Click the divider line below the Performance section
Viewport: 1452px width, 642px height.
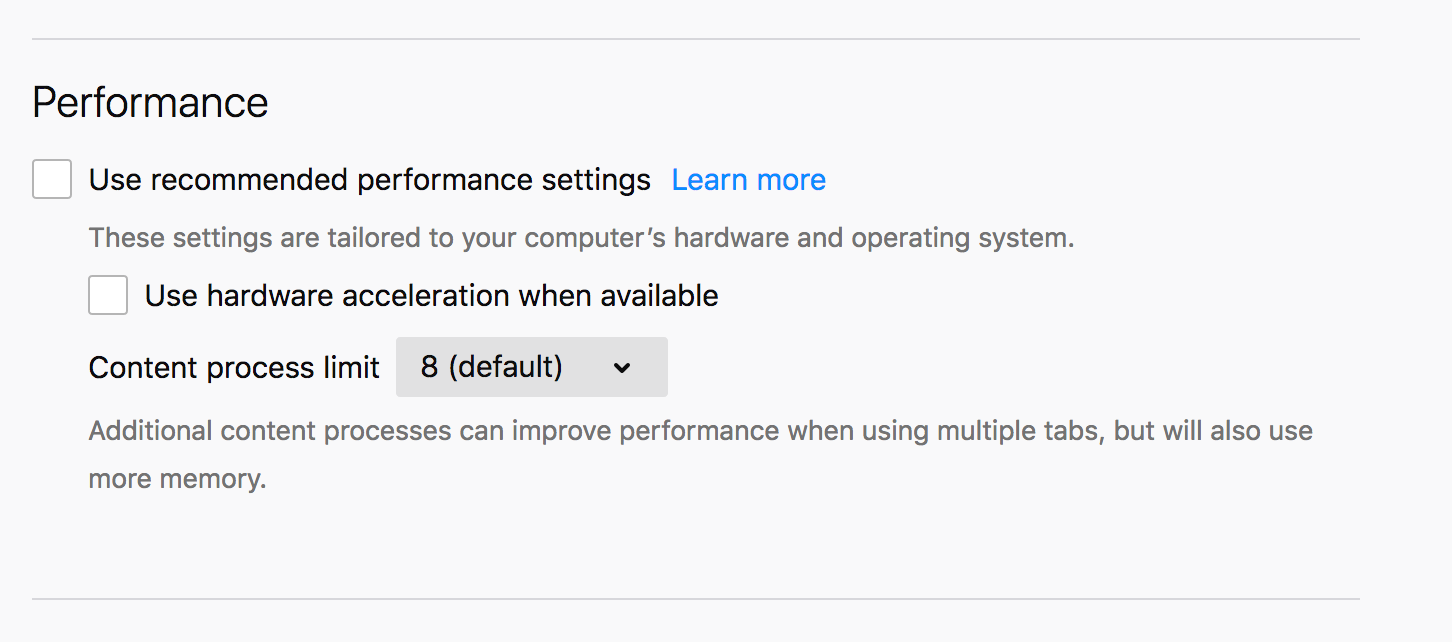coord(695,599)
